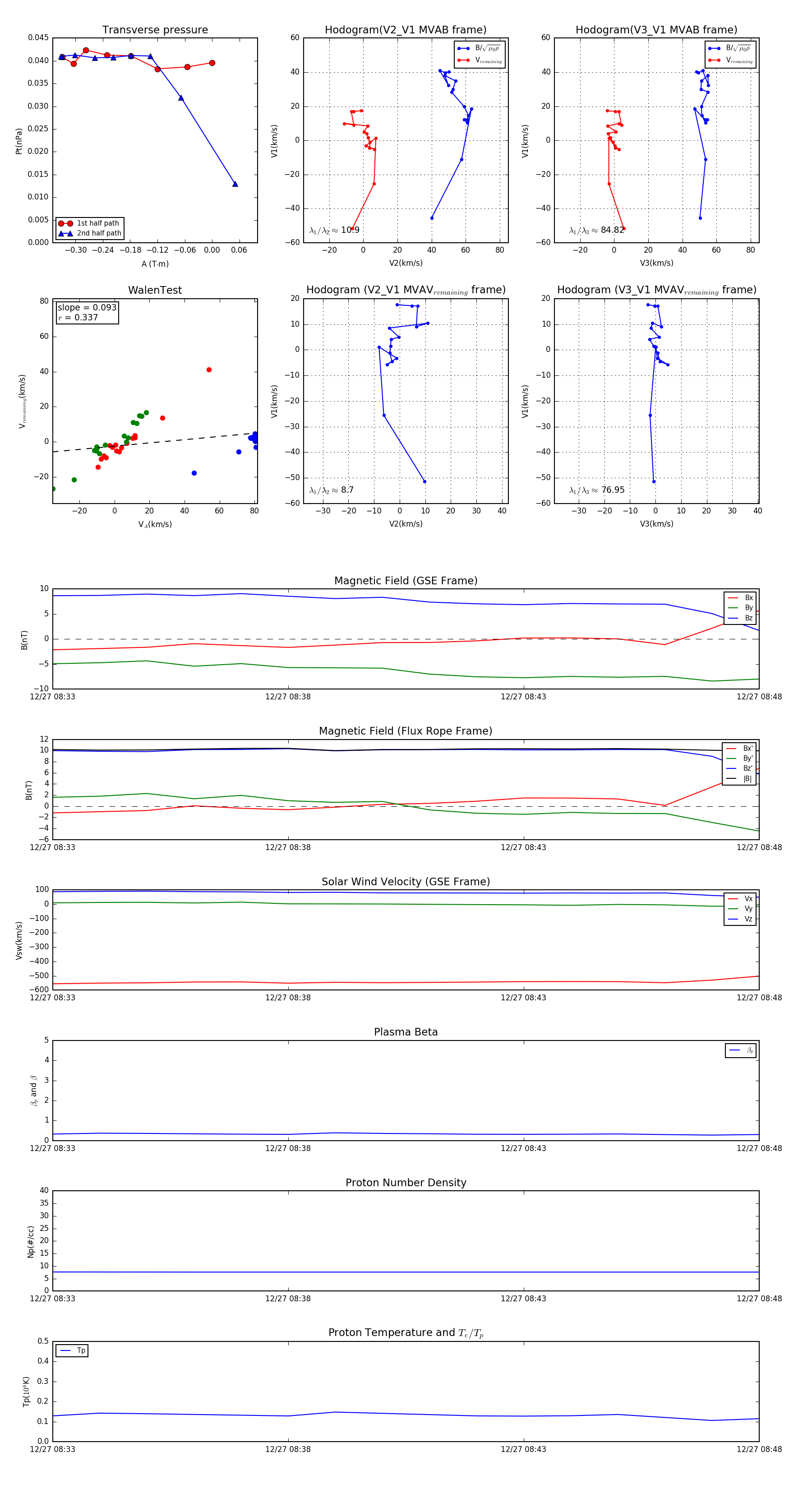
Task: Click the "Bx'" legend label in Flux Rope panel
Action: [748, 749]
